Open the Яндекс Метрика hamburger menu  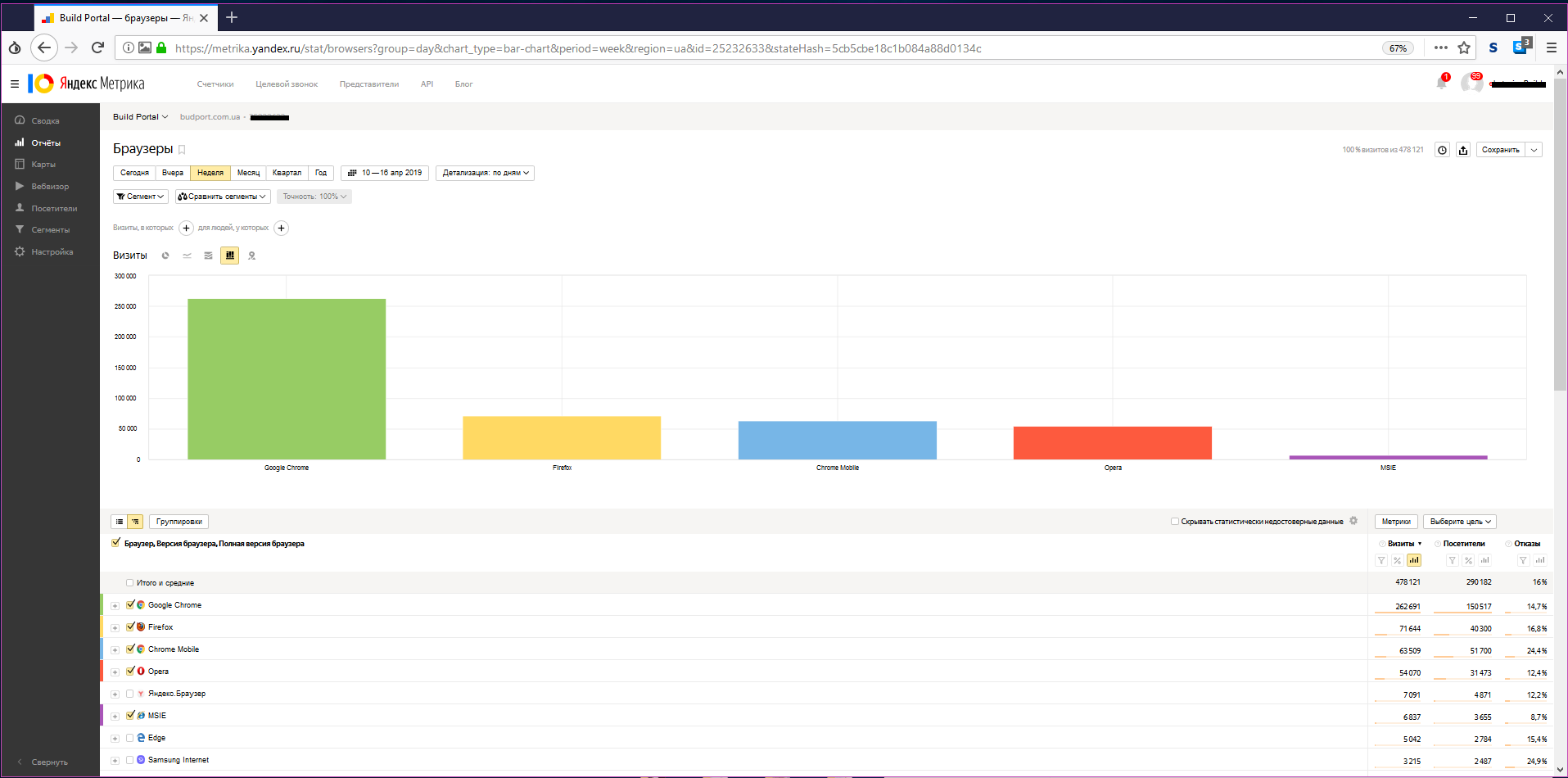[x=15, y=84]
